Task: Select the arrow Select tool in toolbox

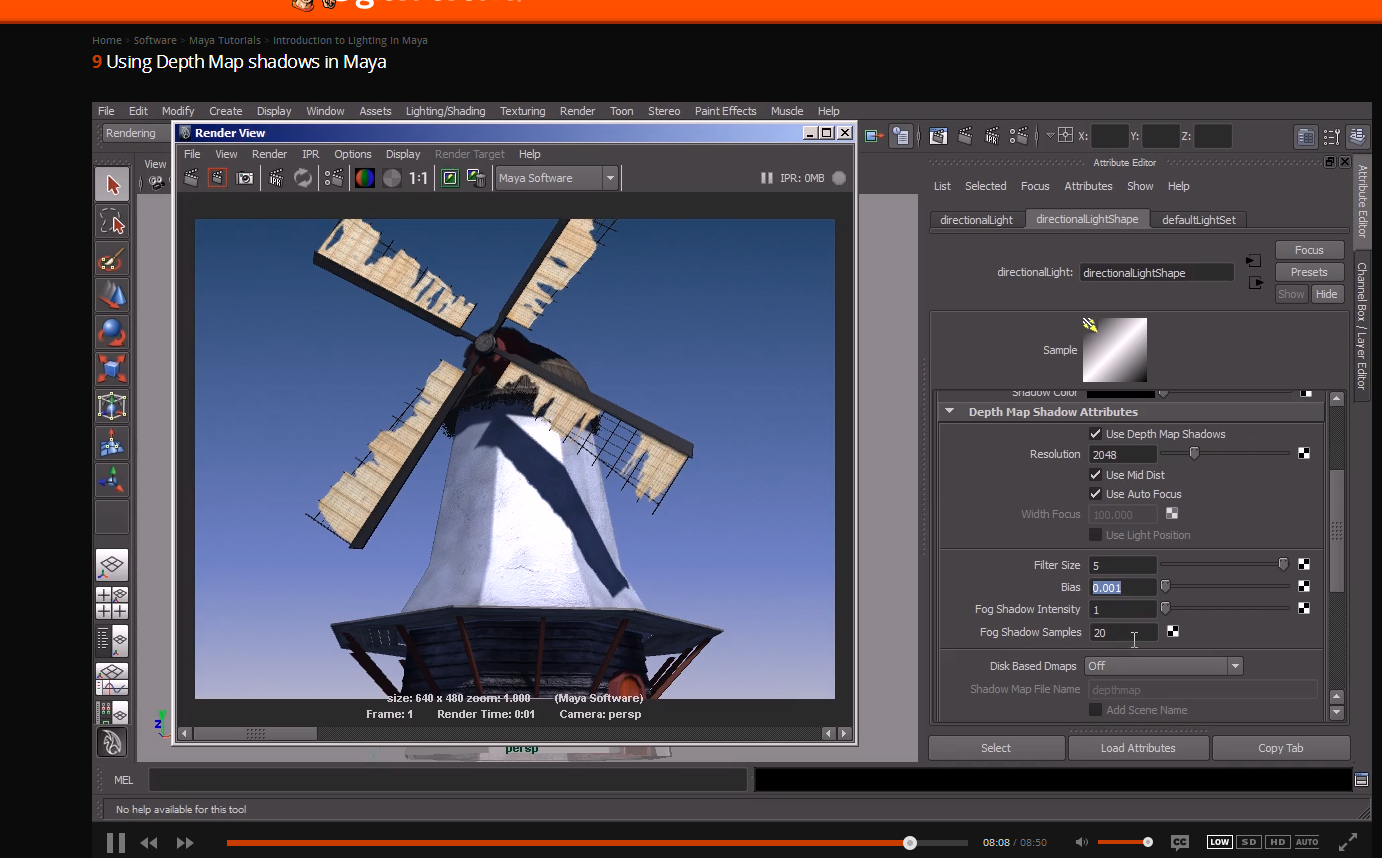Action: tap(112, 184)
